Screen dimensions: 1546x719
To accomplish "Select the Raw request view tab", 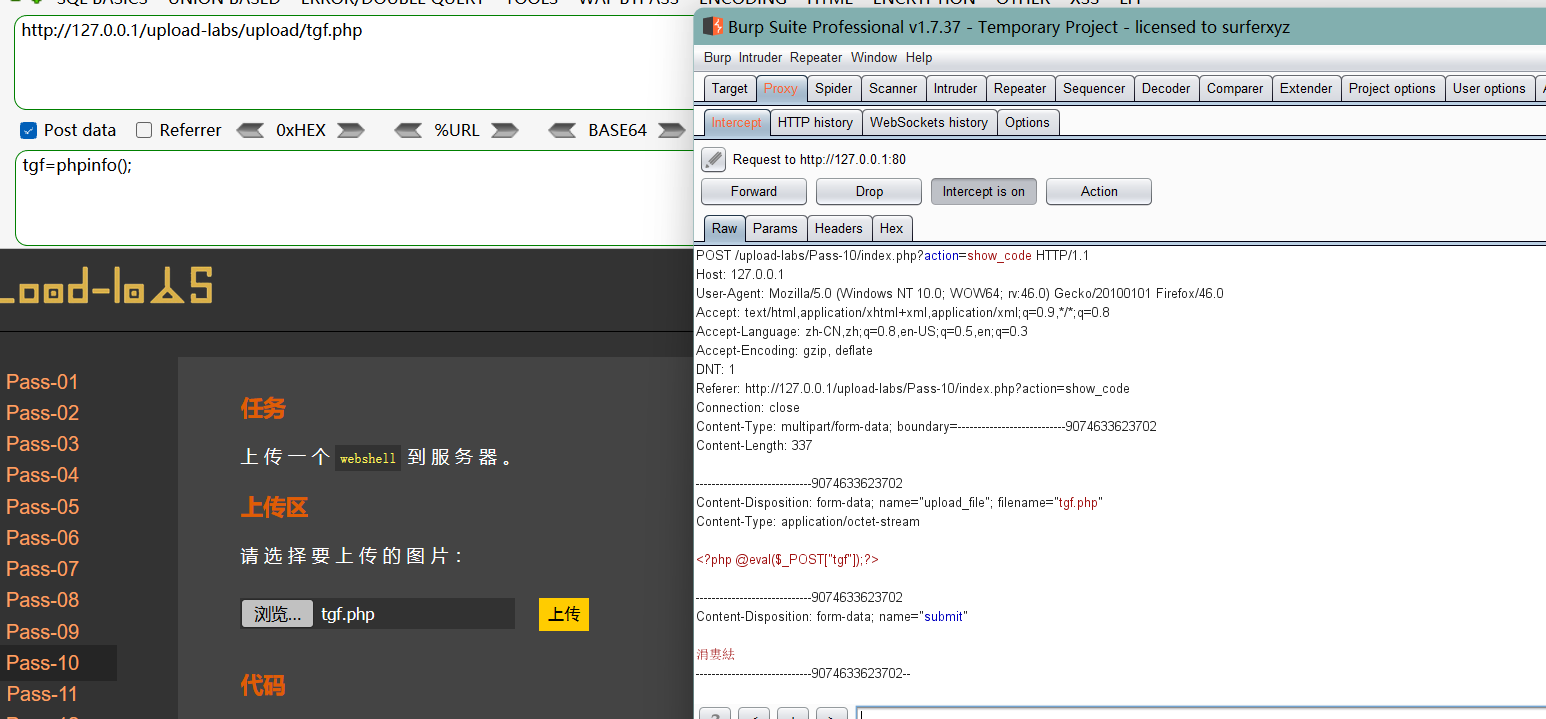I will click(725, 228).
